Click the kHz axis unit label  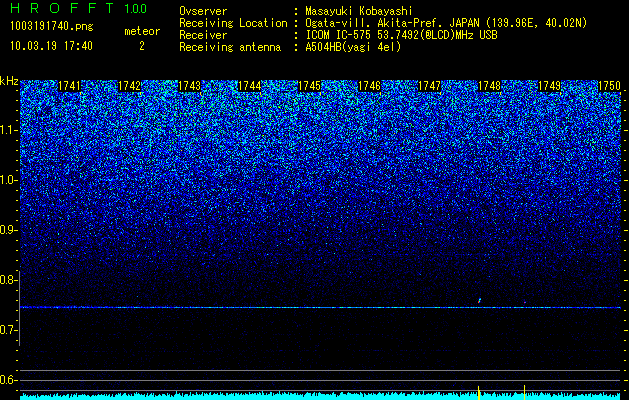pyautogui.click(x=9, y=81)
